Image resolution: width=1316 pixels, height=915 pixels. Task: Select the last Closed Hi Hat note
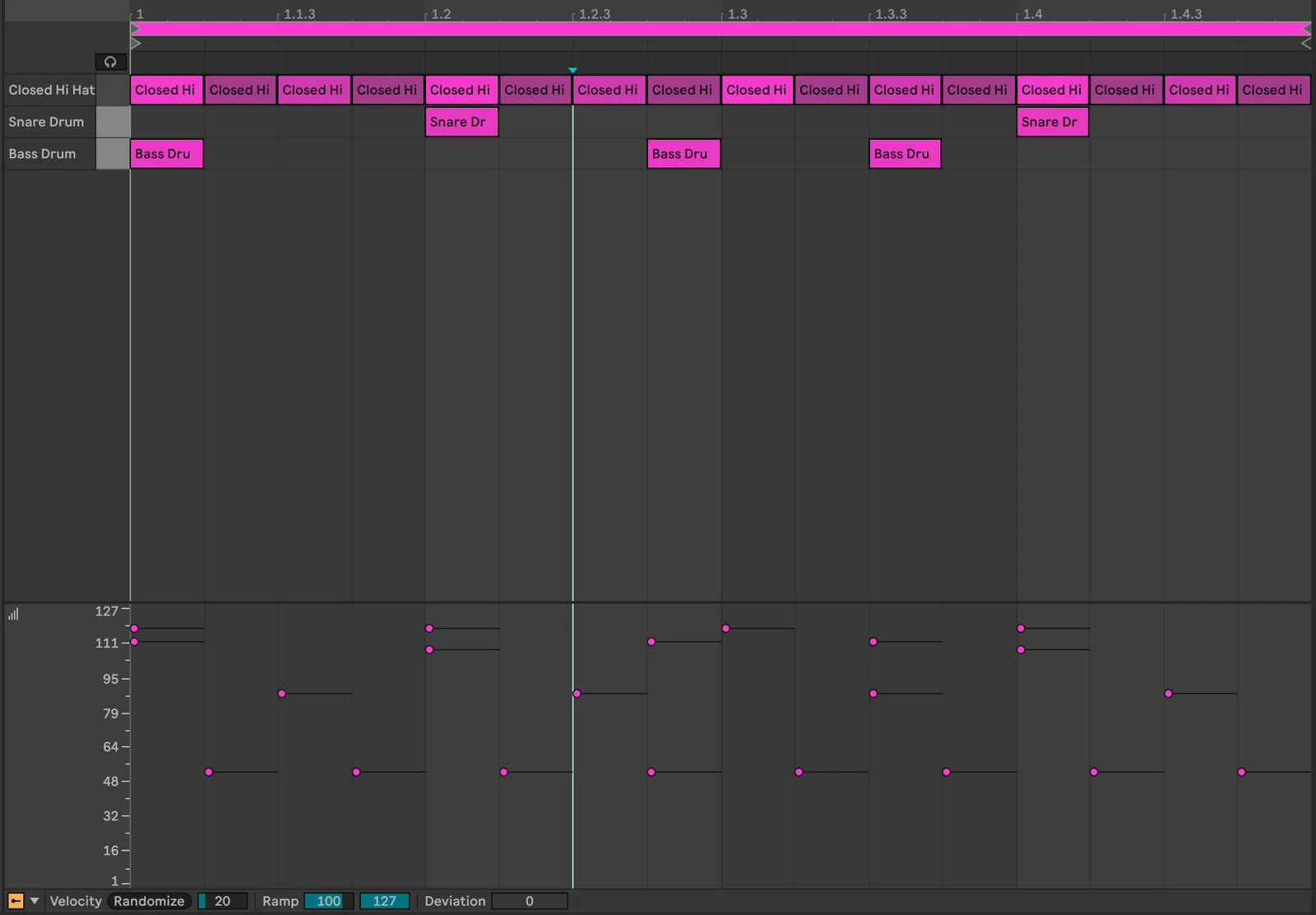pos(1274,90)
